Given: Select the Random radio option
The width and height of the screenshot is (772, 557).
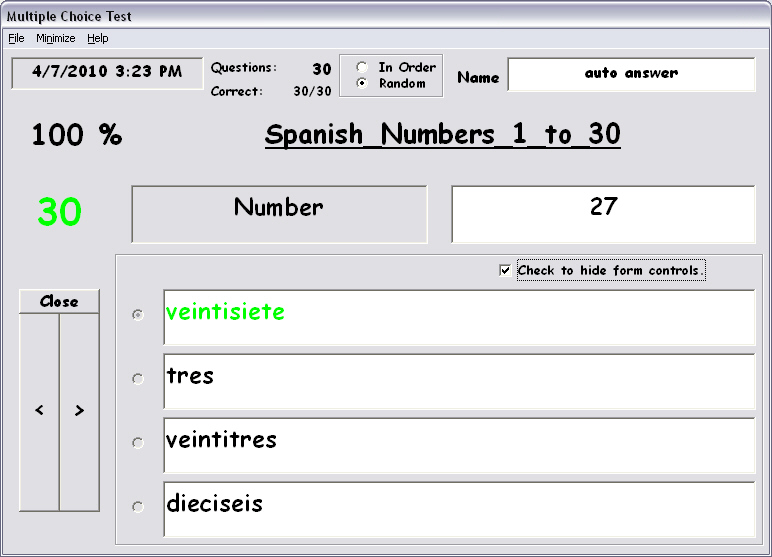Looking at the screenshot, I should tap(362, 83).
